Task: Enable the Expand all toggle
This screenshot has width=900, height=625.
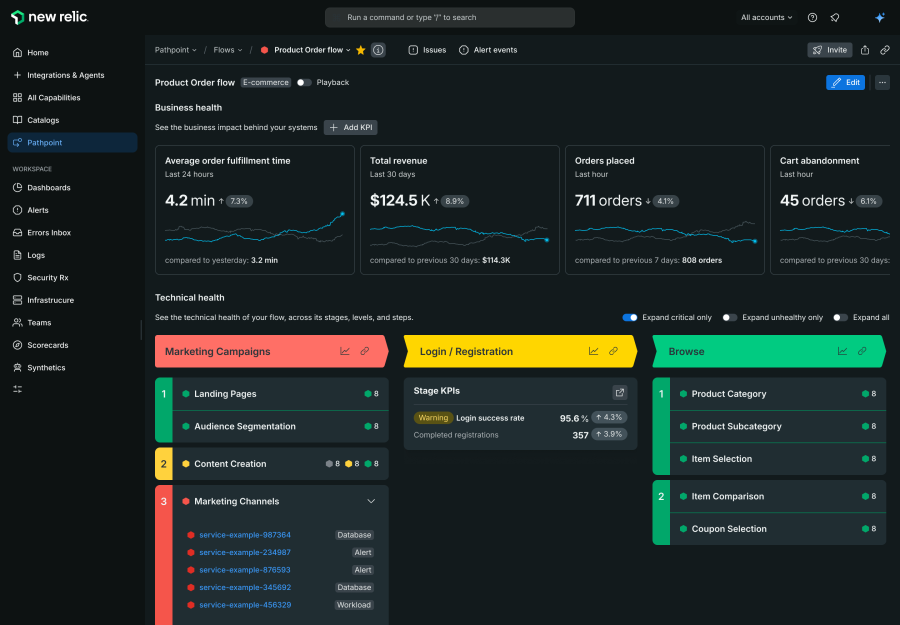Action: coord(840,317)
